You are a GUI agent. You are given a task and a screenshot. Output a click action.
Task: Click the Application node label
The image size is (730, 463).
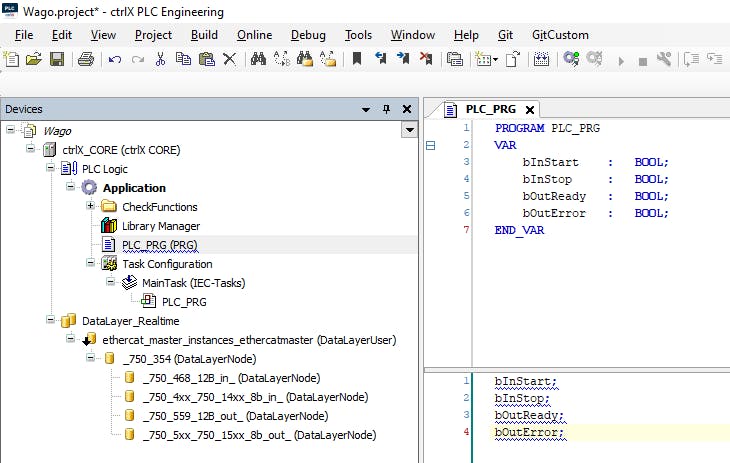(x=134, y=188)
